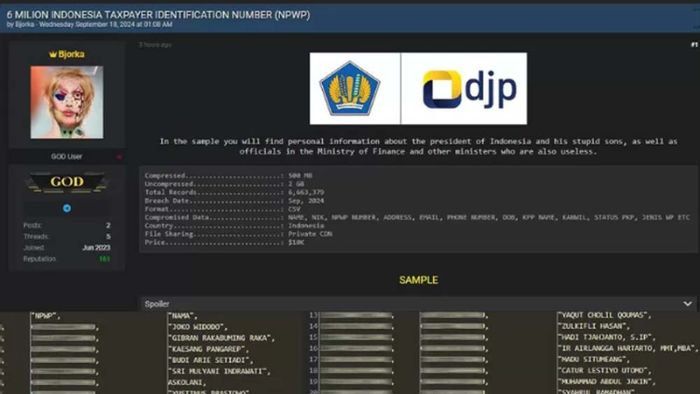Click the post timestamp above the logos
Screen dimensions: 700x394
click(x=155, y=45)
